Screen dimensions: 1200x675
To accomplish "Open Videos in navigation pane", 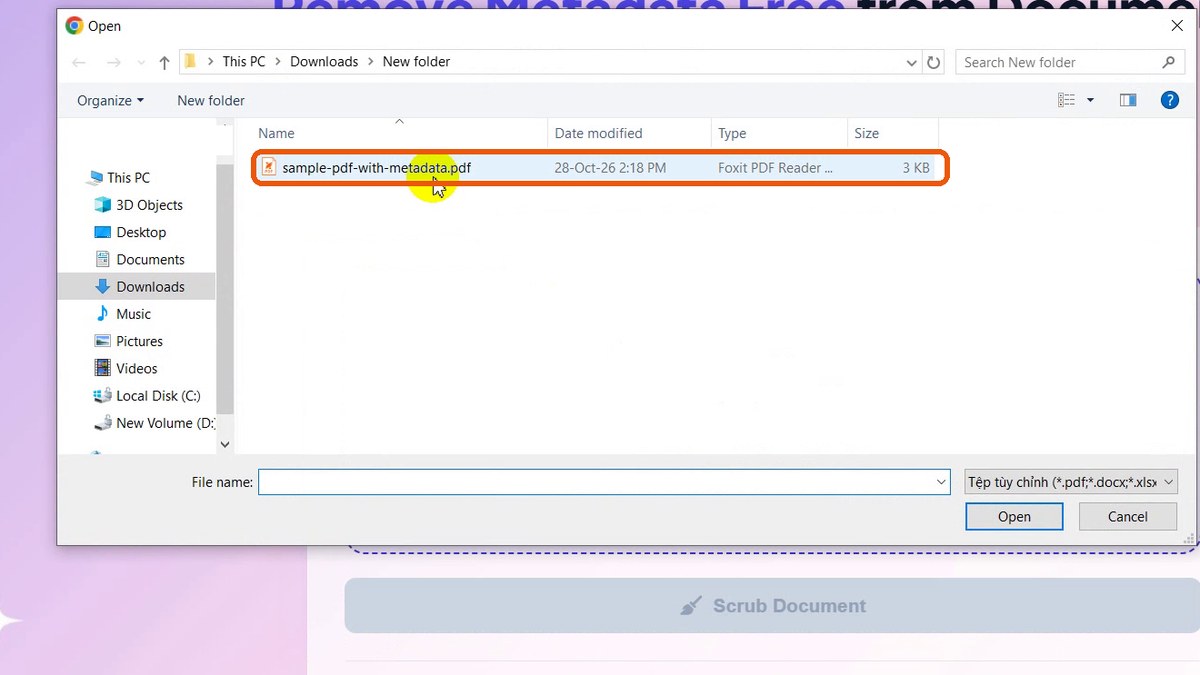I will coord(137,368).
